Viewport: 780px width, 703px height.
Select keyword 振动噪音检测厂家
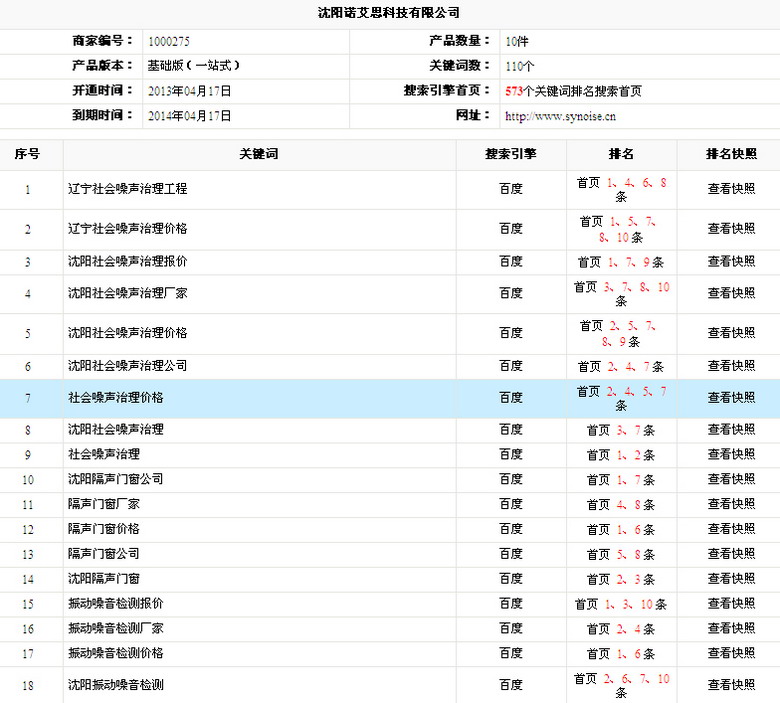tap(116, 628)
